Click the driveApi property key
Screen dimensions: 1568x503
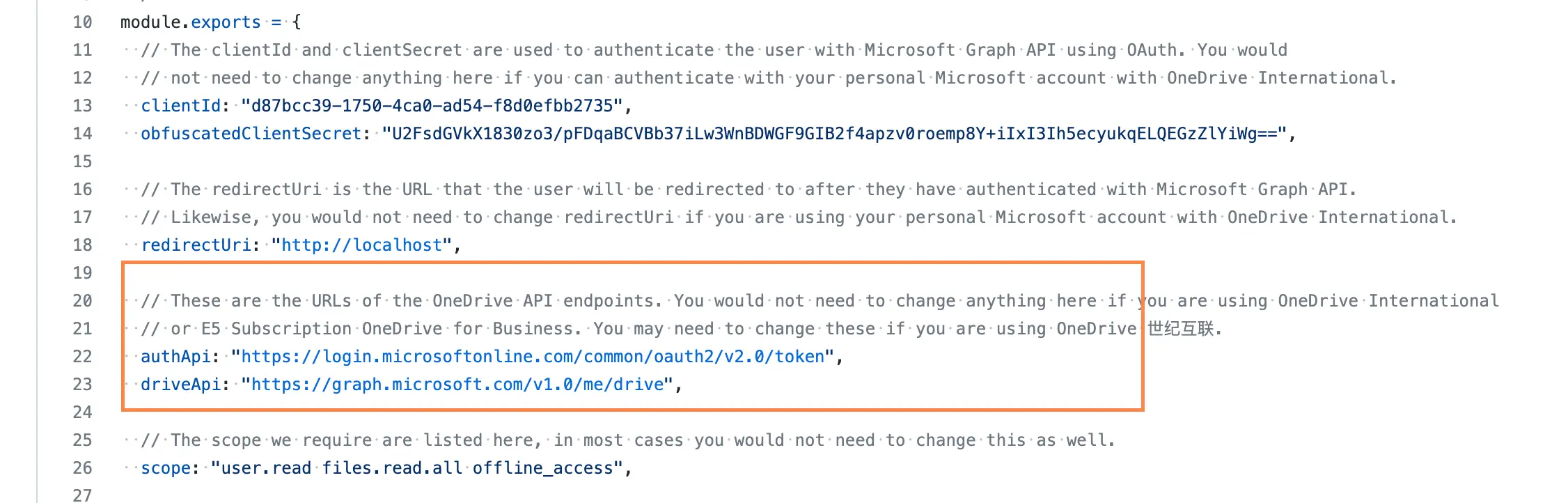(x=180, y=385)
